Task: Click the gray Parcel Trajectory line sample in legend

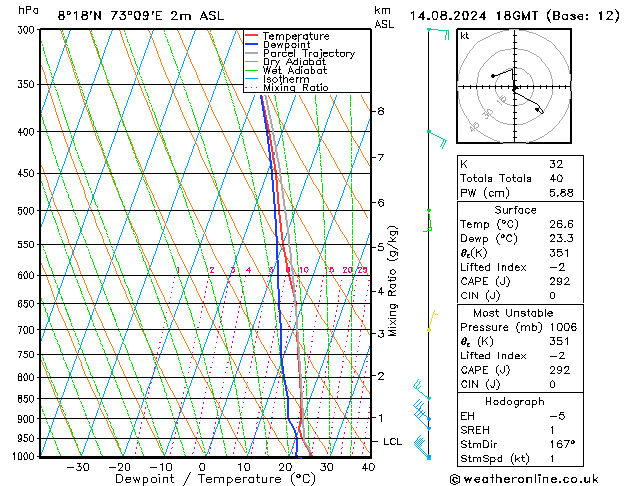Action: 251,53
